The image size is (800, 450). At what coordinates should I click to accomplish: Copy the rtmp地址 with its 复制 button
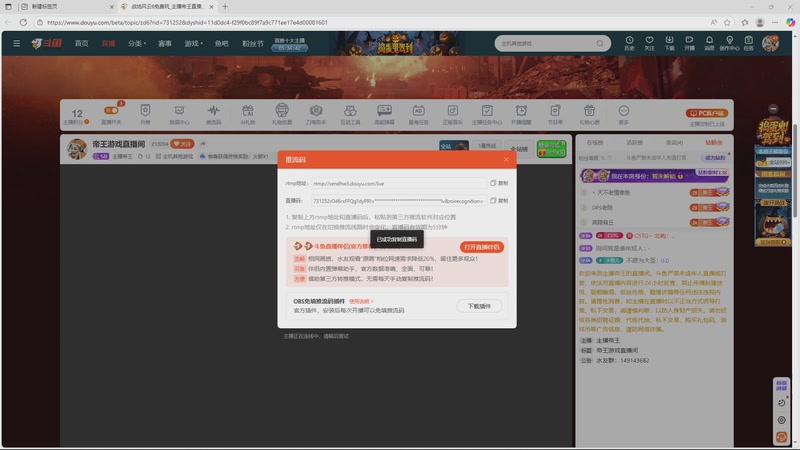(499, 183)
